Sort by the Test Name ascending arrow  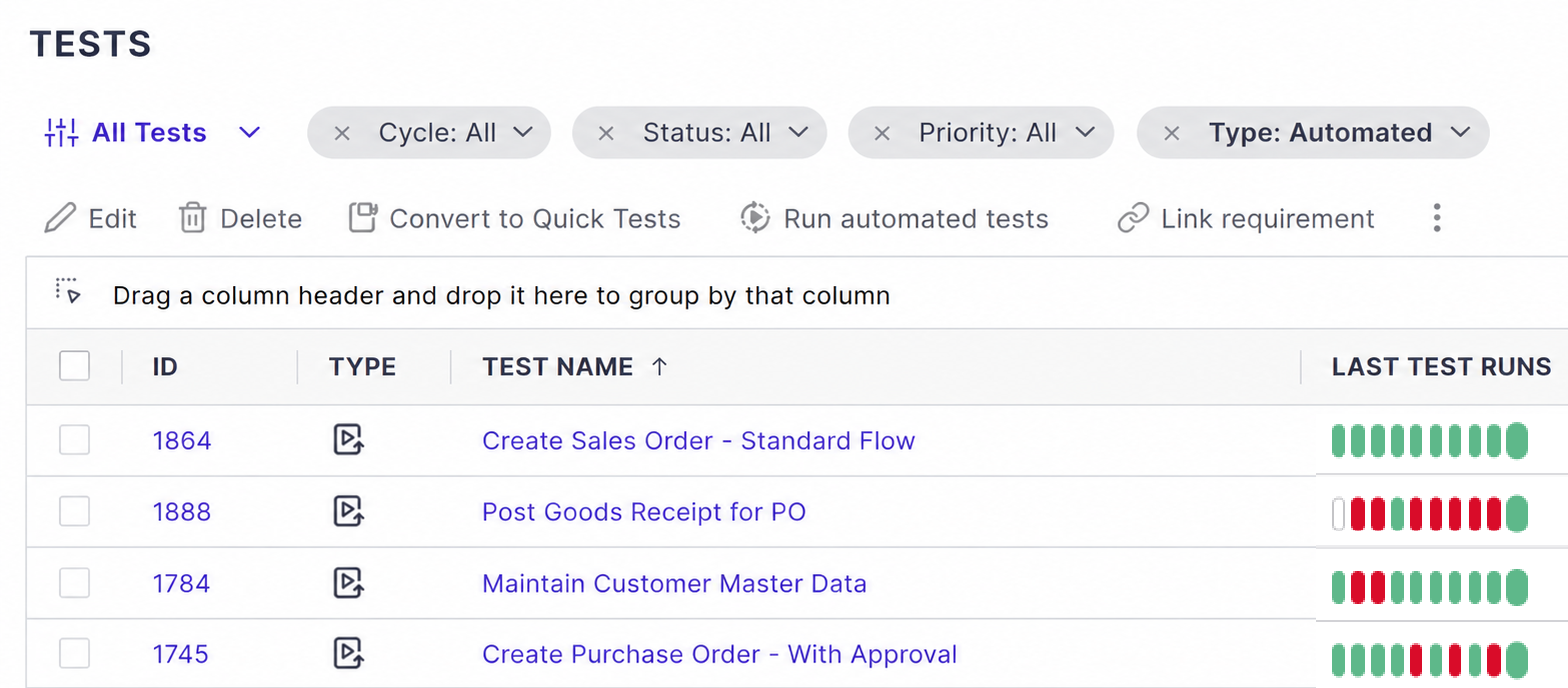659,367
